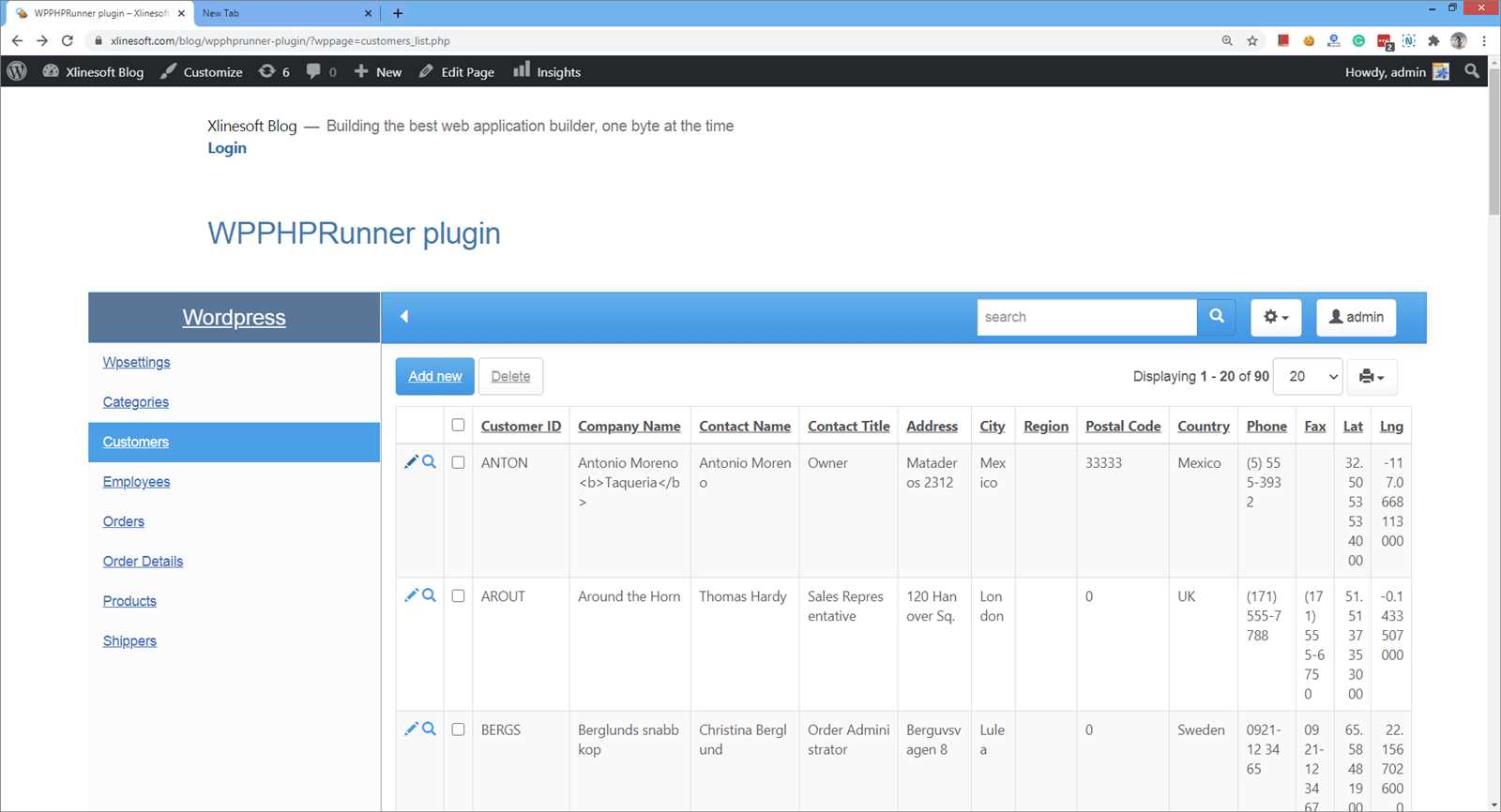This screenshot has height=812, width=1501.
Task: Sort by Country column header
Action: [1204, 426]
